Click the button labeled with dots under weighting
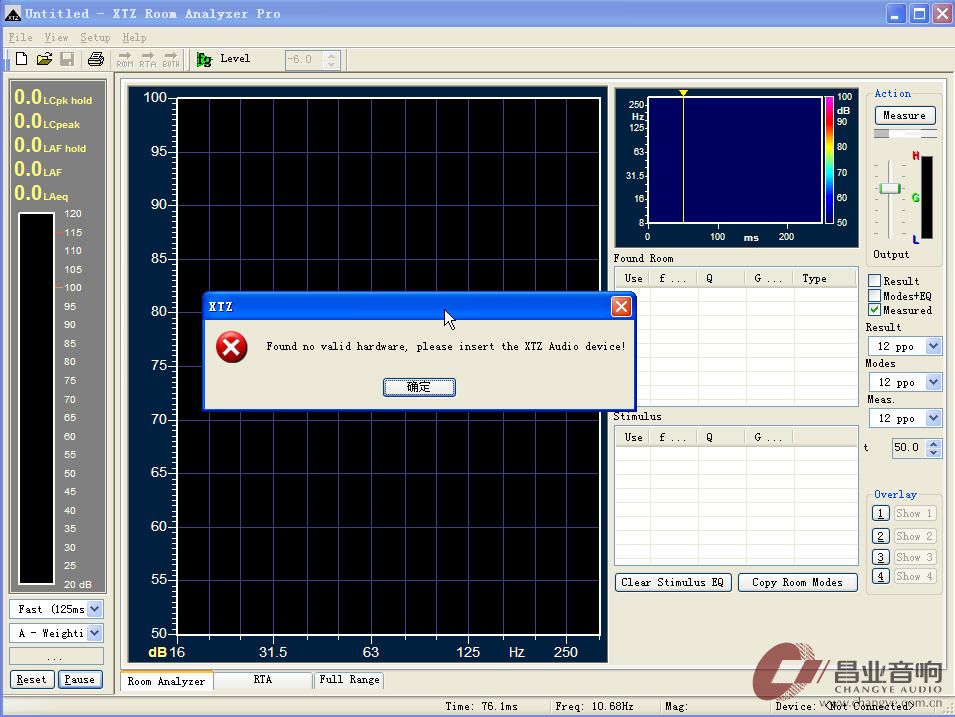 (56, 657)
